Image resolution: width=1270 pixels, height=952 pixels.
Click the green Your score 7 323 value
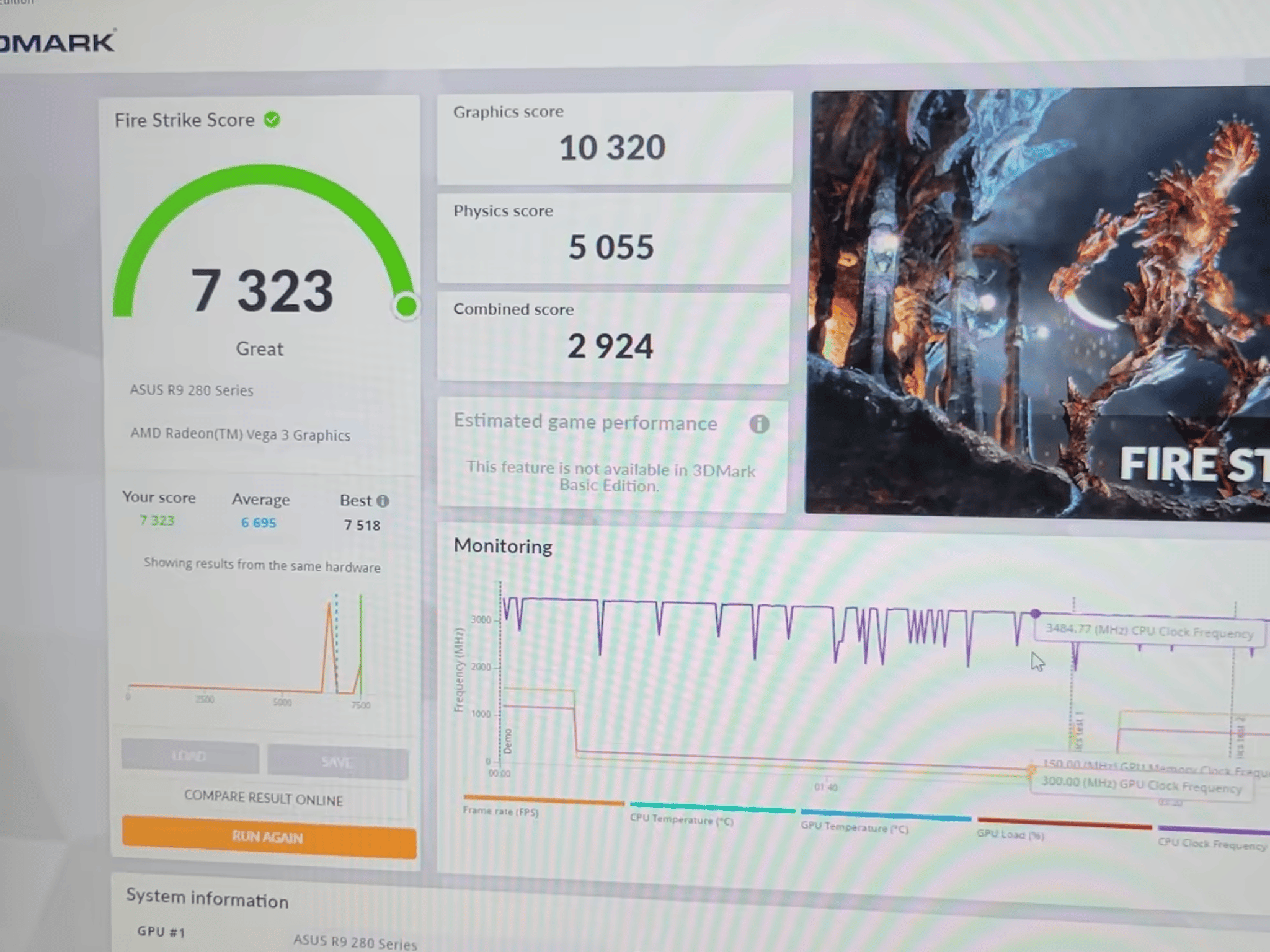click(x=157, y=520)
